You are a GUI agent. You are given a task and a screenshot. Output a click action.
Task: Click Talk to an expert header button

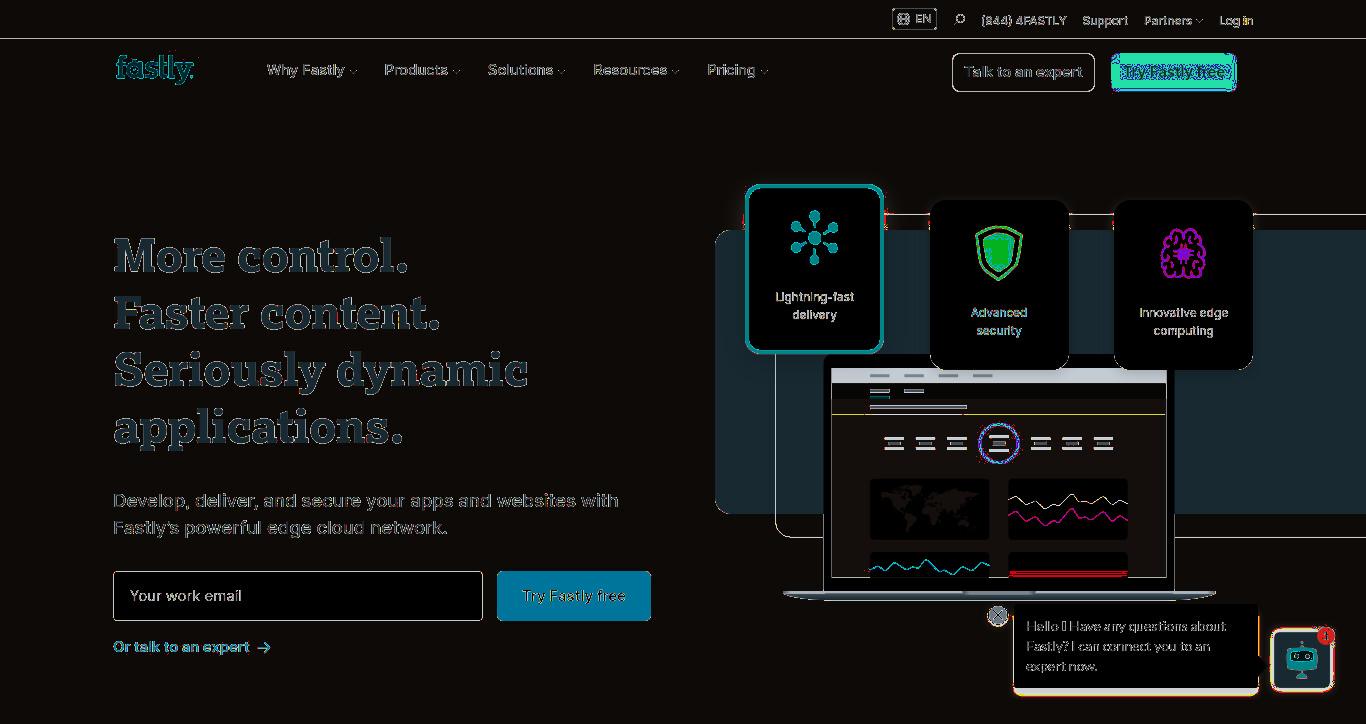click(1023, 72)
